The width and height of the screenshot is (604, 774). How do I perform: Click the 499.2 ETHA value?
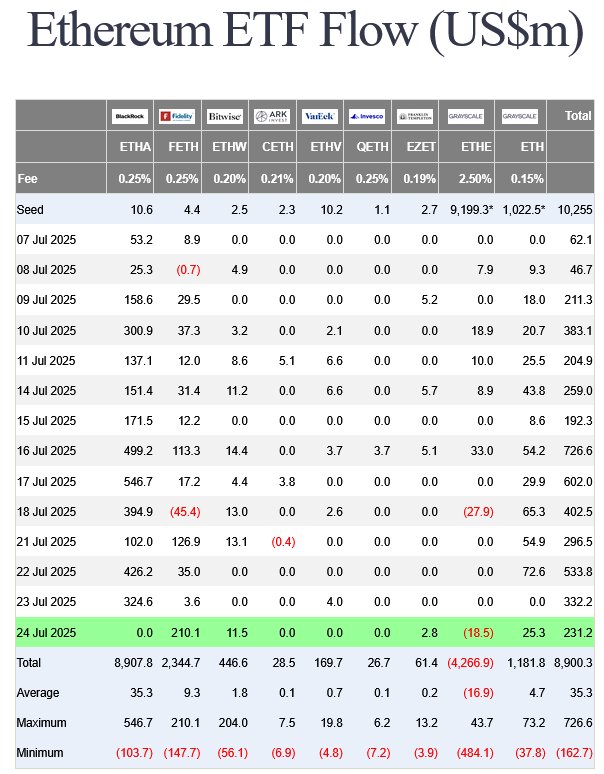[x=138, y=451]
